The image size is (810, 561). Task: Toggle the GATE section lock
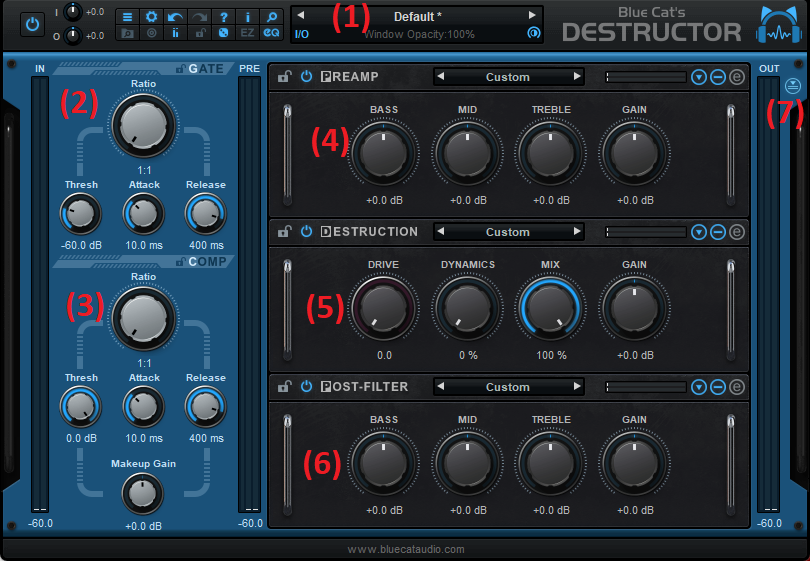[181, 69]
